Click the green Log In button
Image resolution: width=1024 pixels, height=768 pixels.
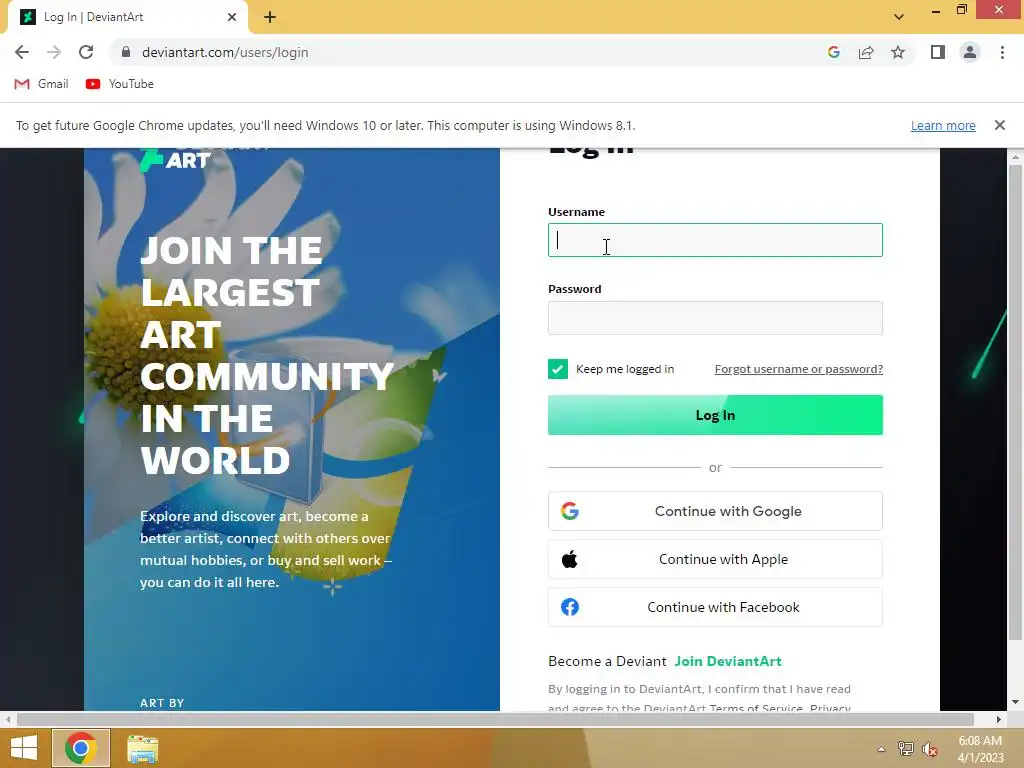715,415
